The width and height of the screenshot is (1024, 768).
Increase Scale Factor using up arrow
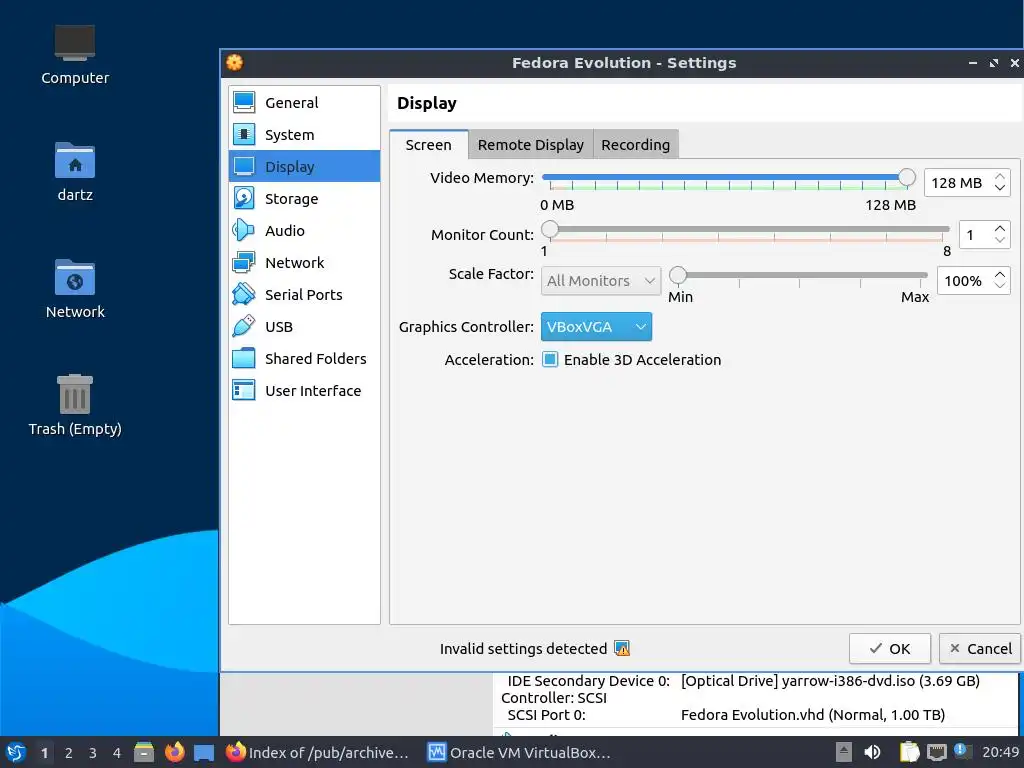tap(1000, 274)
